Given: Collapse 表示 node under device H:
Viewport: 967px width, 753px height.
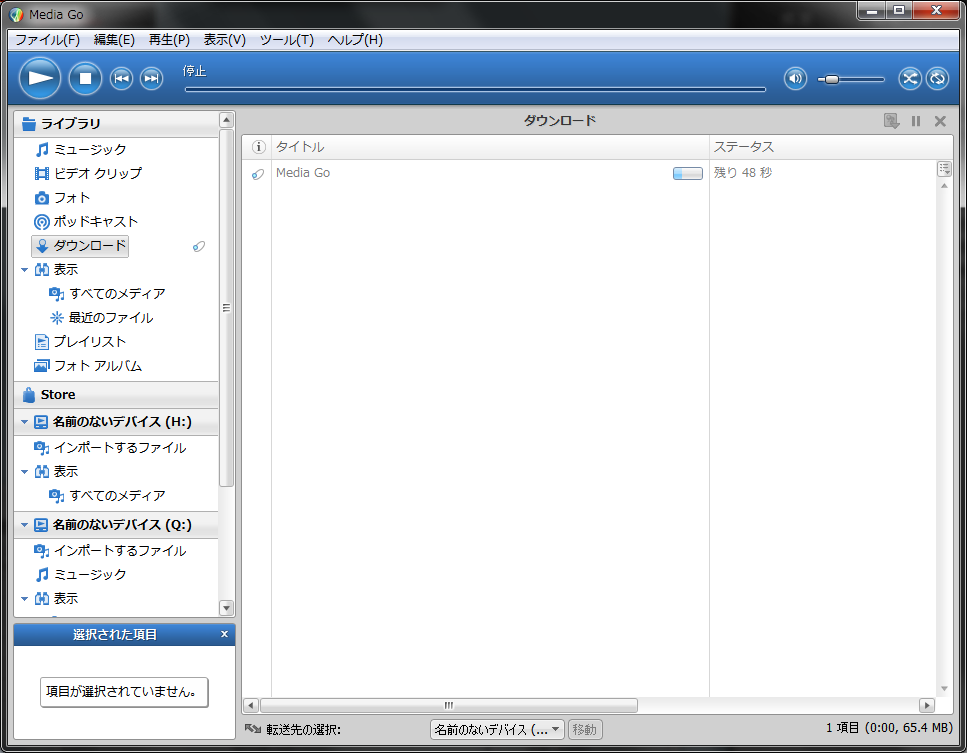Looking at the screenshot, I should coord(25,472).
